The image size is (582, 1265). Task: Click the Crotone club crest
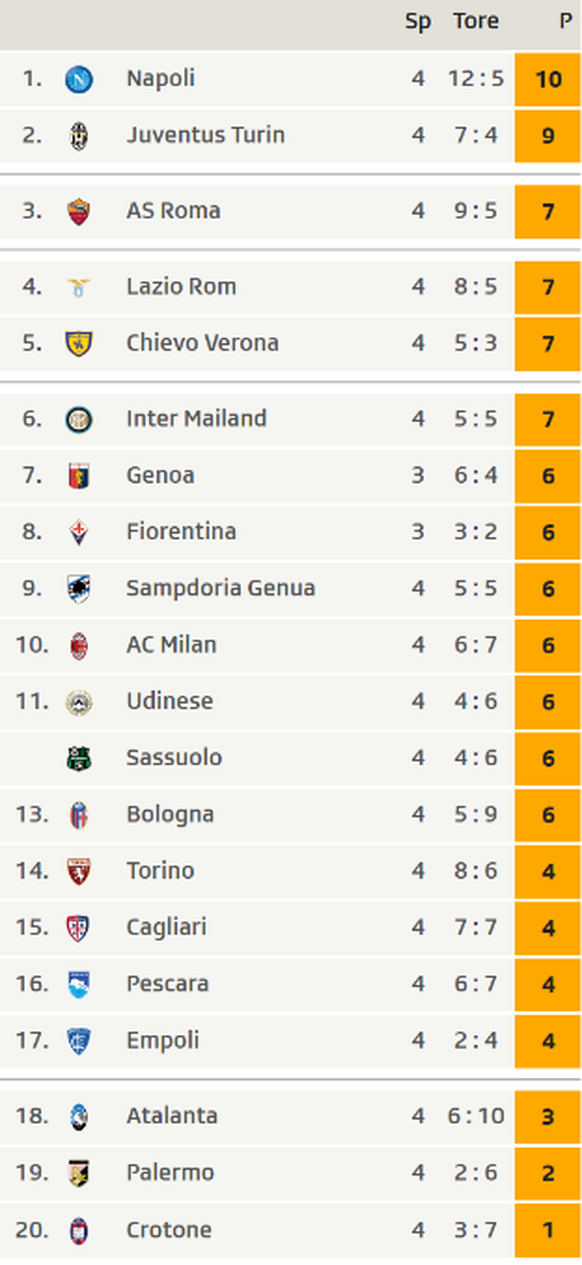(x=79, y=1230)
